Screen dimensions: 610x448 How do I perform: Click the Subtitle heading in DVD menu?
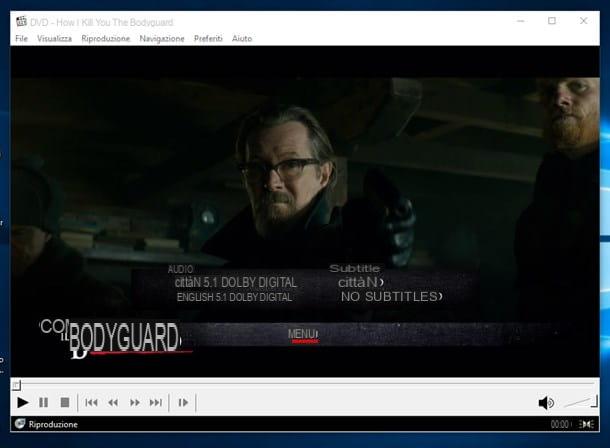click(354, 268)
